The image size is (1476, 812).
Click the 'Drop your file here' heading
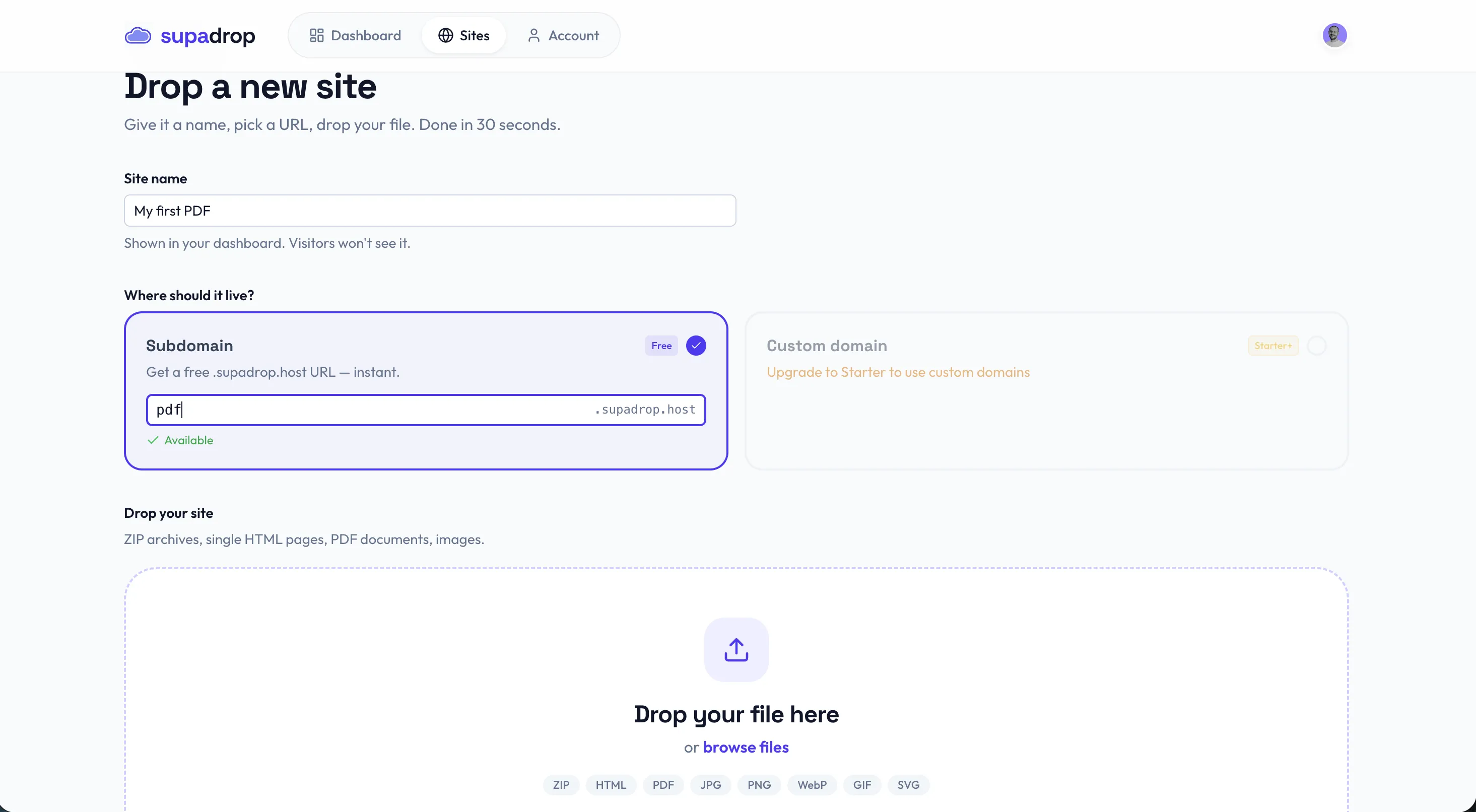coord(736,715)
